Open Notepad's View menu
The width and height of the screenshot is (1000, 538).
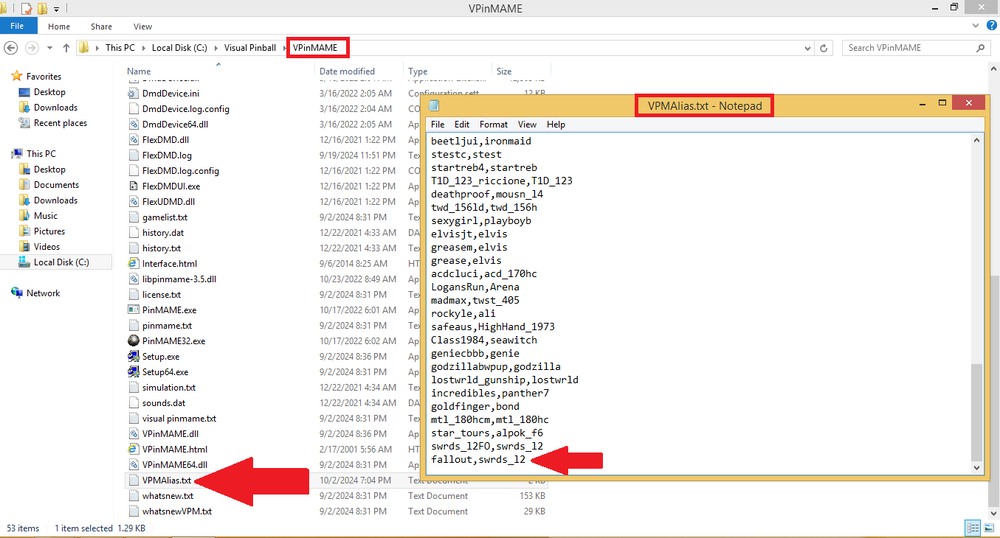[x=527, y=124]
